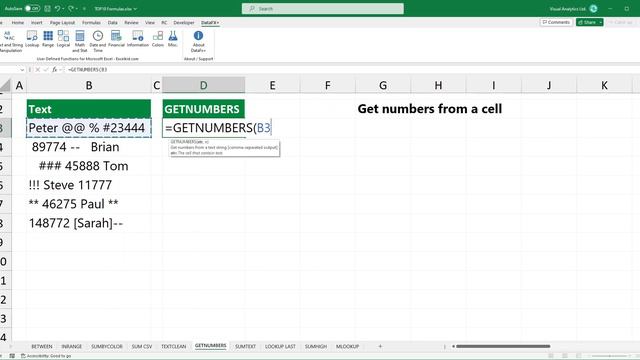Image resolution: width=640 pixels, height=360 pixels.
Task: Select cell with '** 46275 Paul **'
Action: pyautogui.click(x=89, y=204)
